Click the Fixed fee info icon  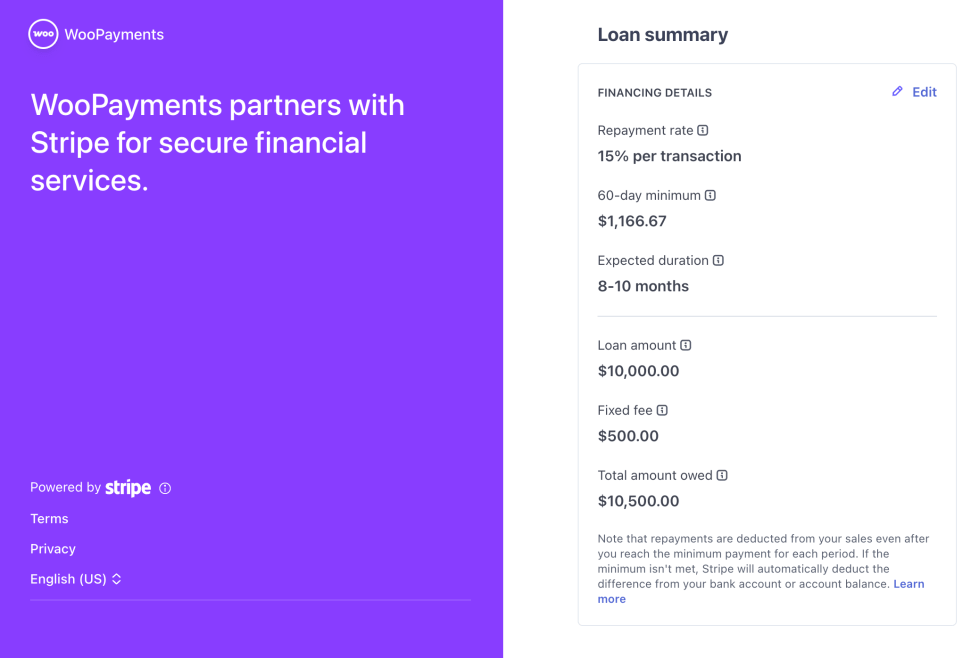(x=662, y=410)
